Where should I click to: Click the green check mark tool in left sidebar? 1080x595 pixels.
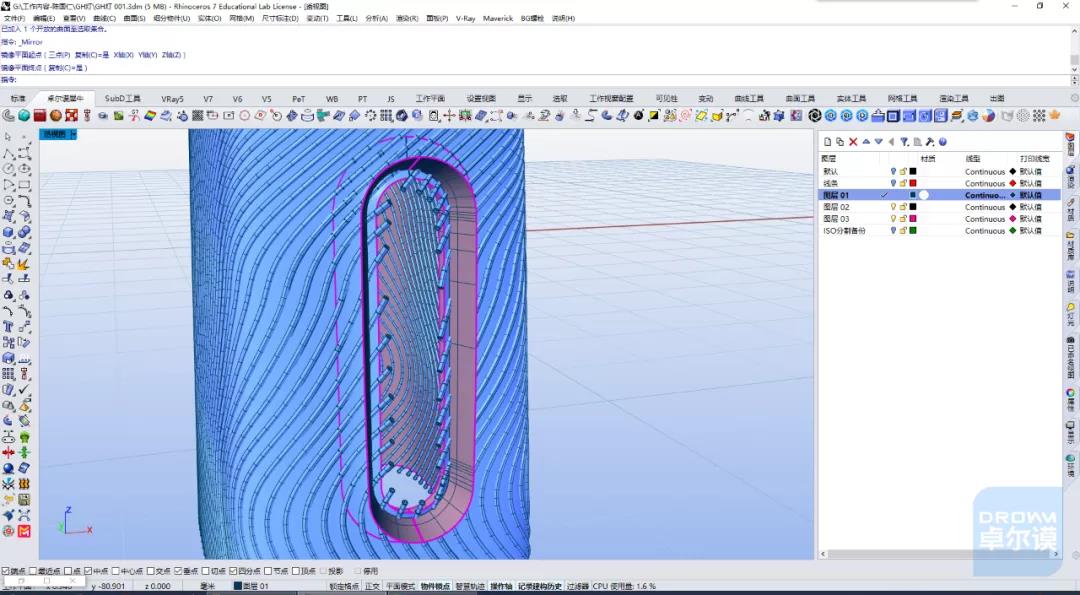coord(24,390)
